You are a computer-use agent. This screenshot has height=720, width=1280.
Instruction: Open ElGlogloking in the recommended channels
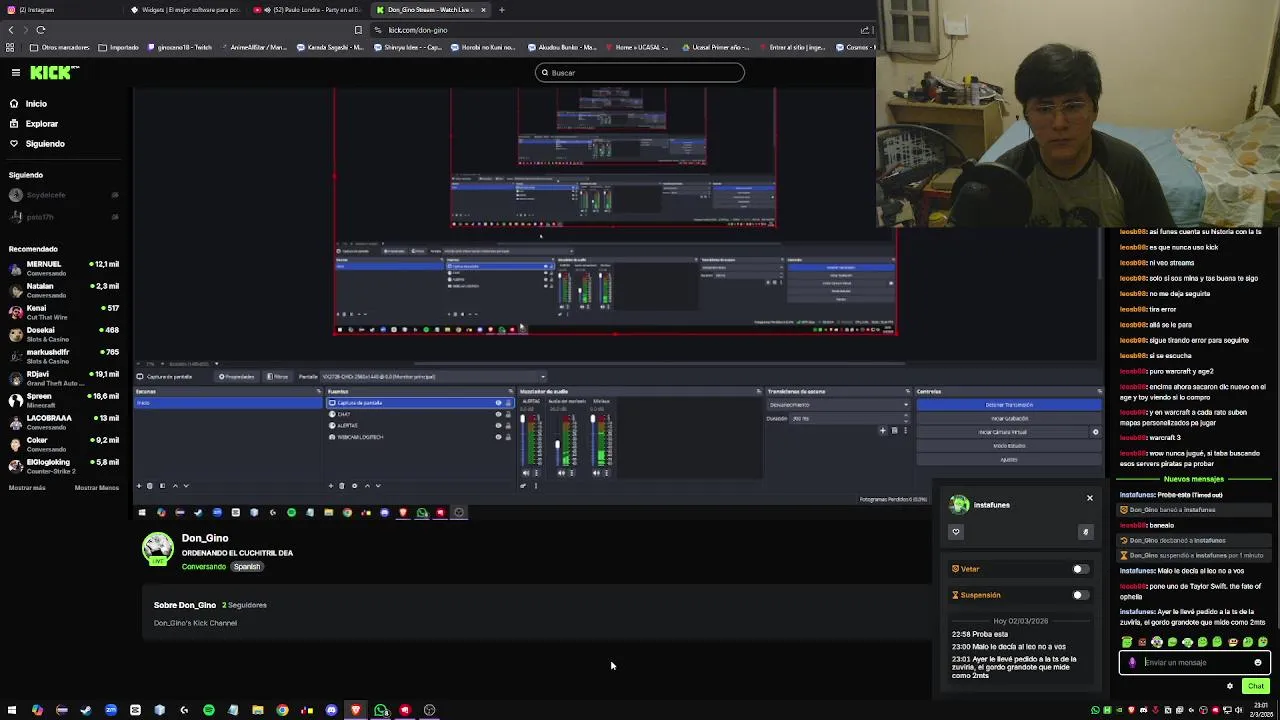64,466
